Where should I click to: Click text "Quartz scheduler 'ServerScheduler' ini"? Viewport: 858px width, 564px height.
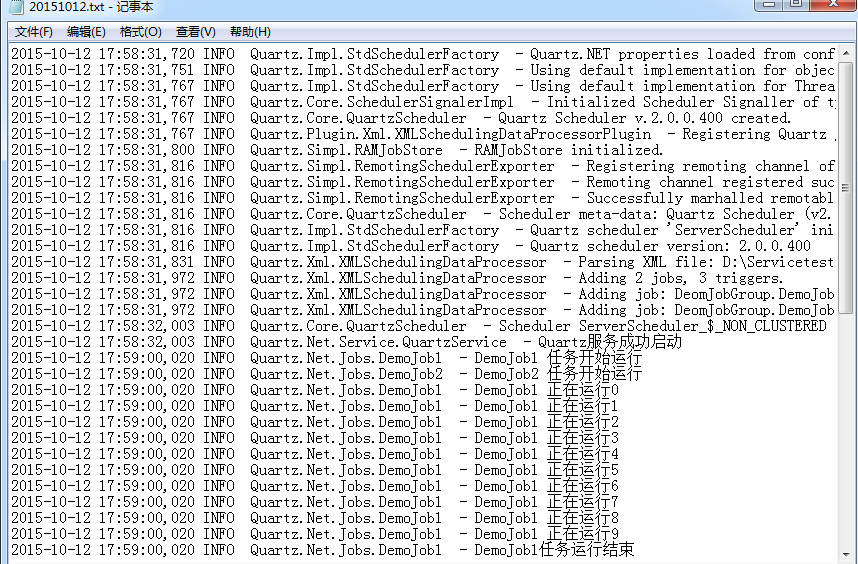(x=682, y=230)
